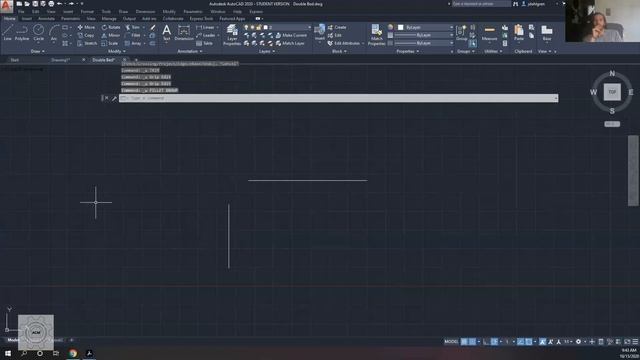640x360 pixels.
Task: Expand the Block panel
Action: pos(339,51)
